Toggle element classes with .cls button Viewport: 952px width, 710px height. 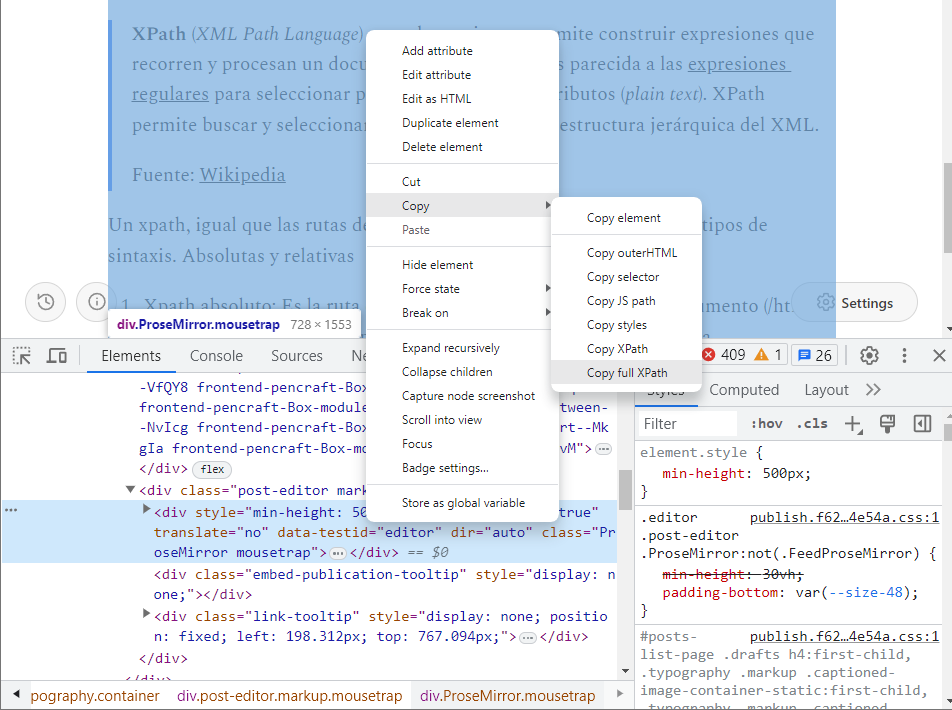[812, 424]
